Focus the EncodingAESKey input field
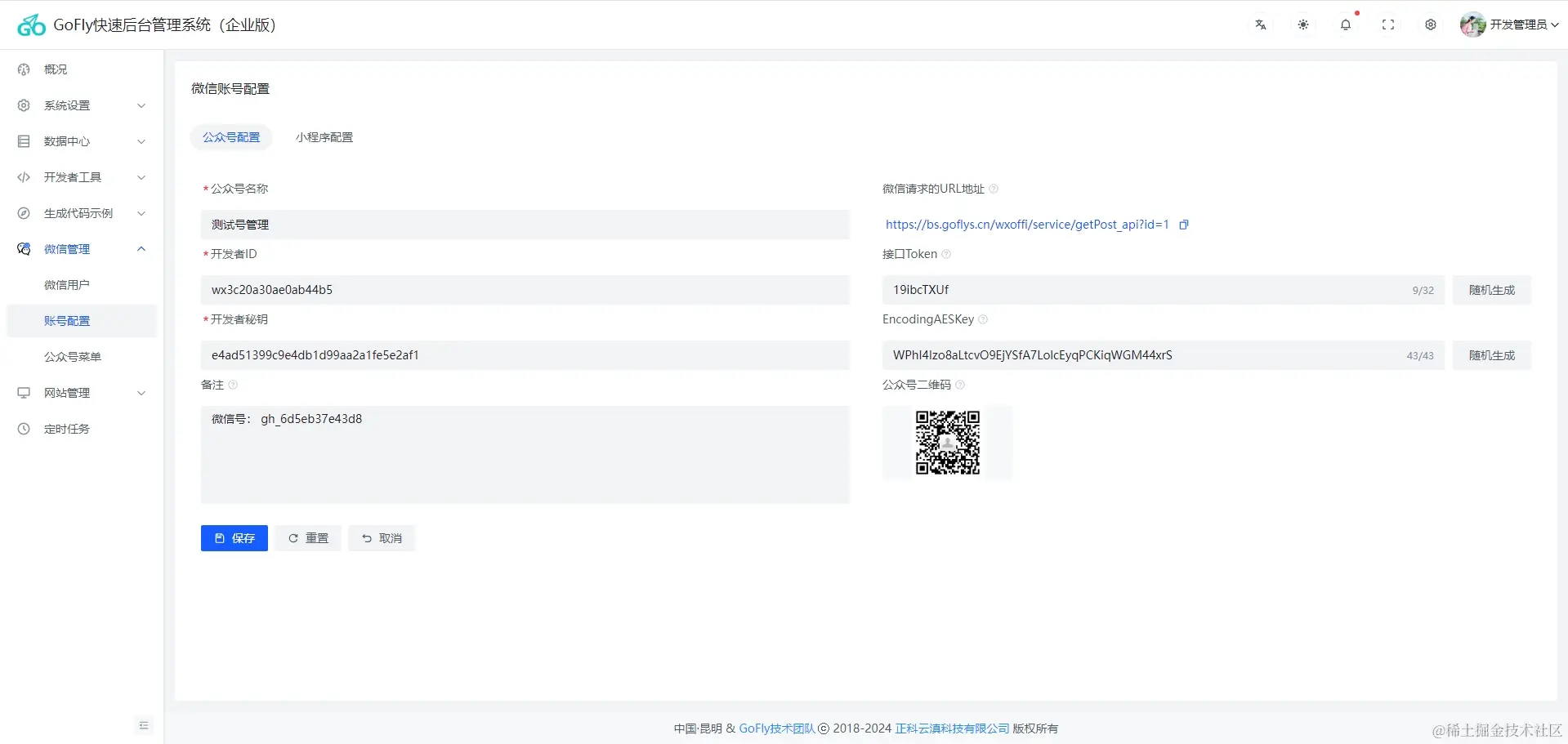 click(x=1164, y=355)
